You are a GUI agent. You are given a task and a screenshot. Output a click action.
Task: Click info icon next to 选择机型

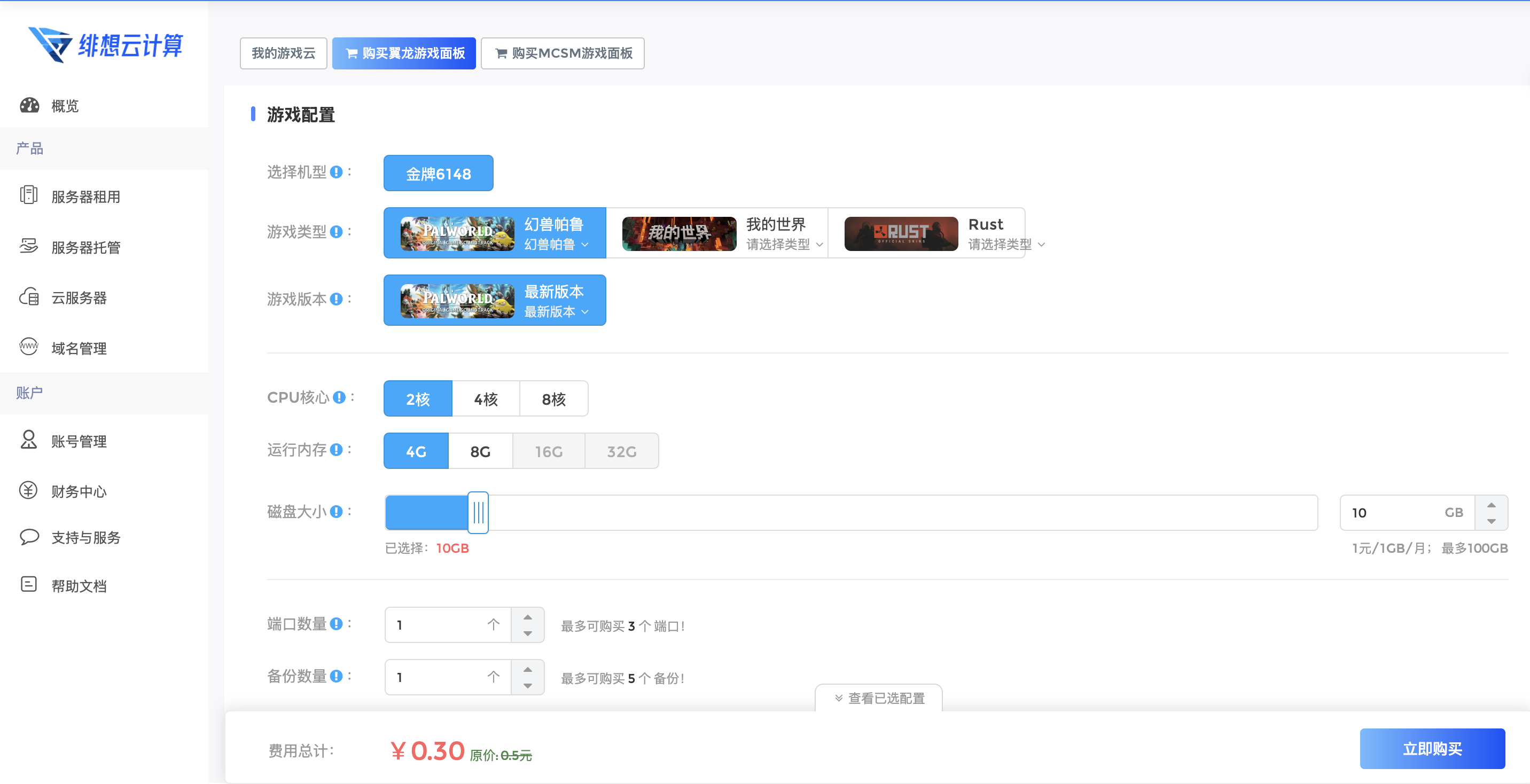tap(336, 173)
